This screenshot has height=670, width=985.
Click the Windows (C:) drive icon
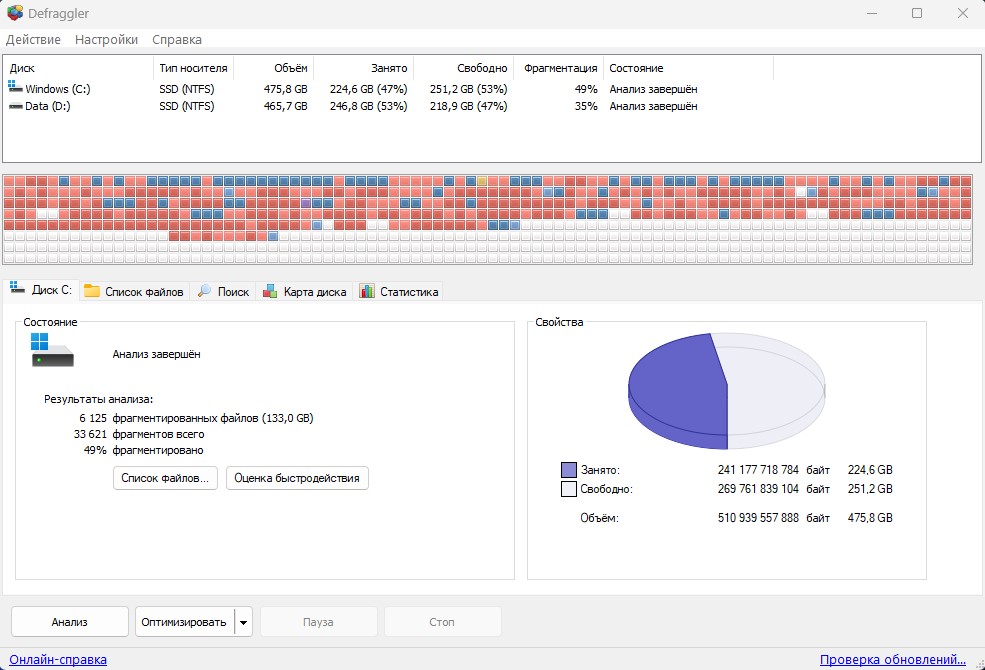coord(16,88)
